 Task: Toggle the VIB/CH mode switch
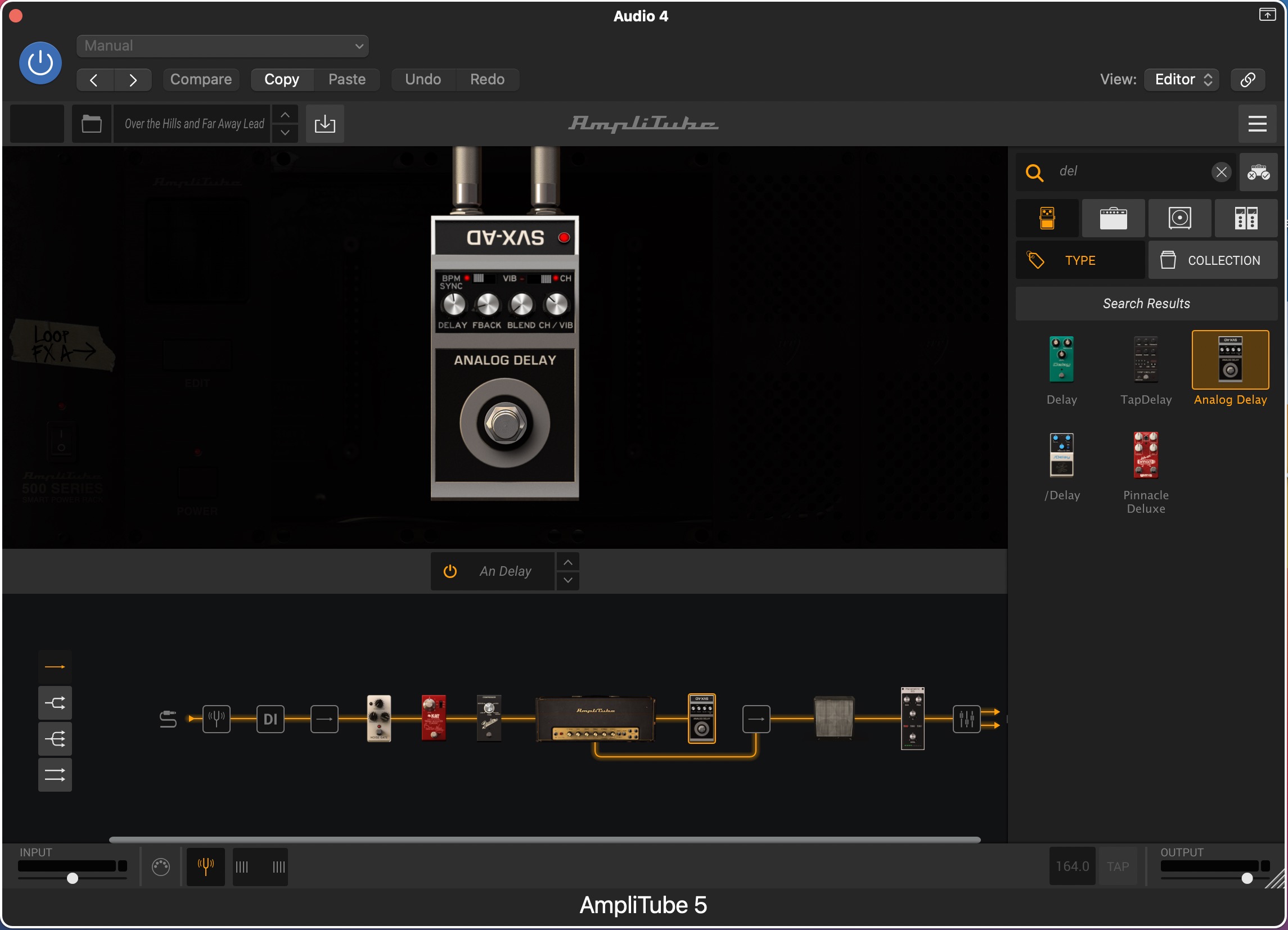coord(540,278)
